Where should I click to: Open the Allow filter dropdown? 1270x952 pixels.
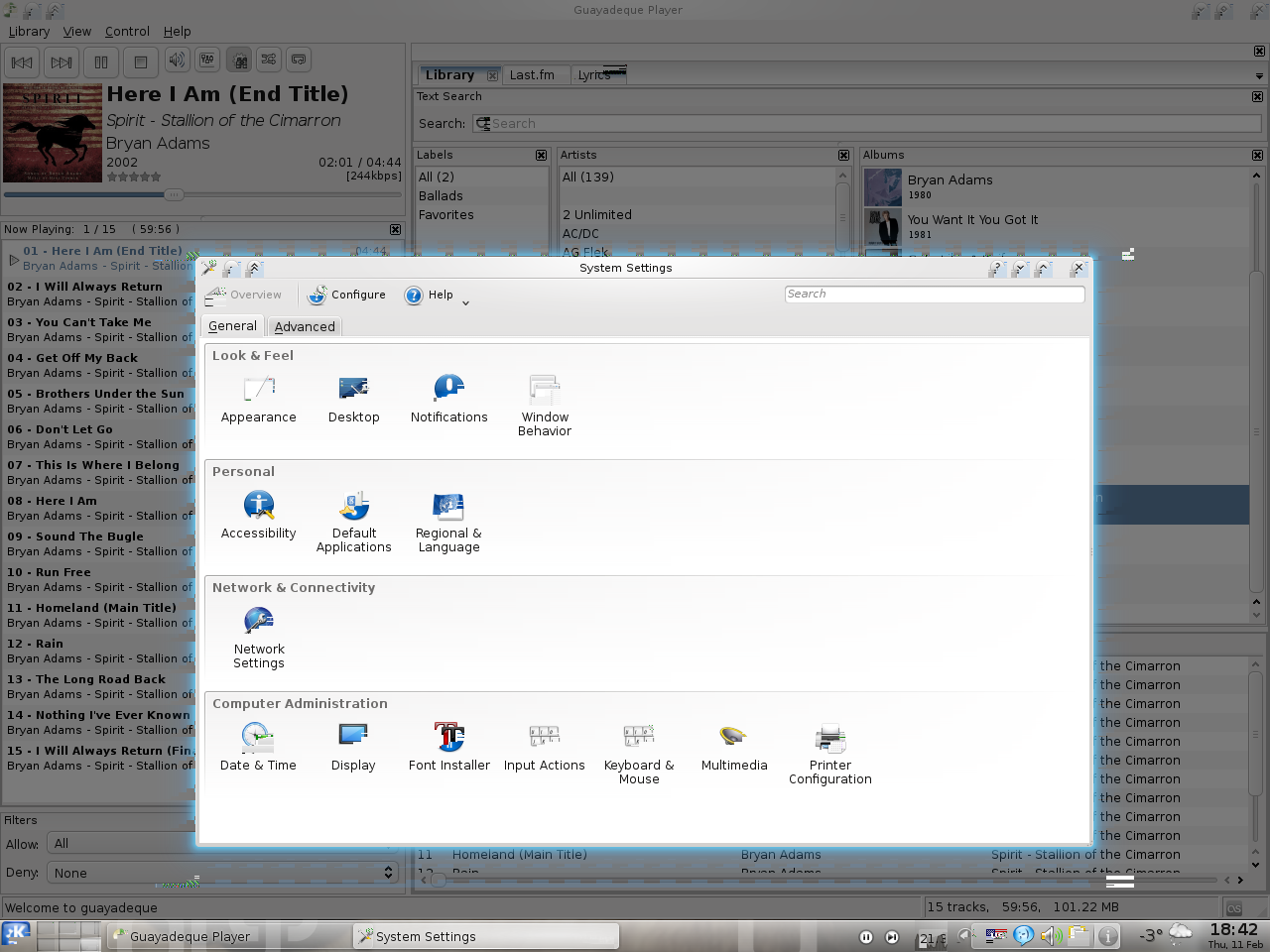click(220, 844)
